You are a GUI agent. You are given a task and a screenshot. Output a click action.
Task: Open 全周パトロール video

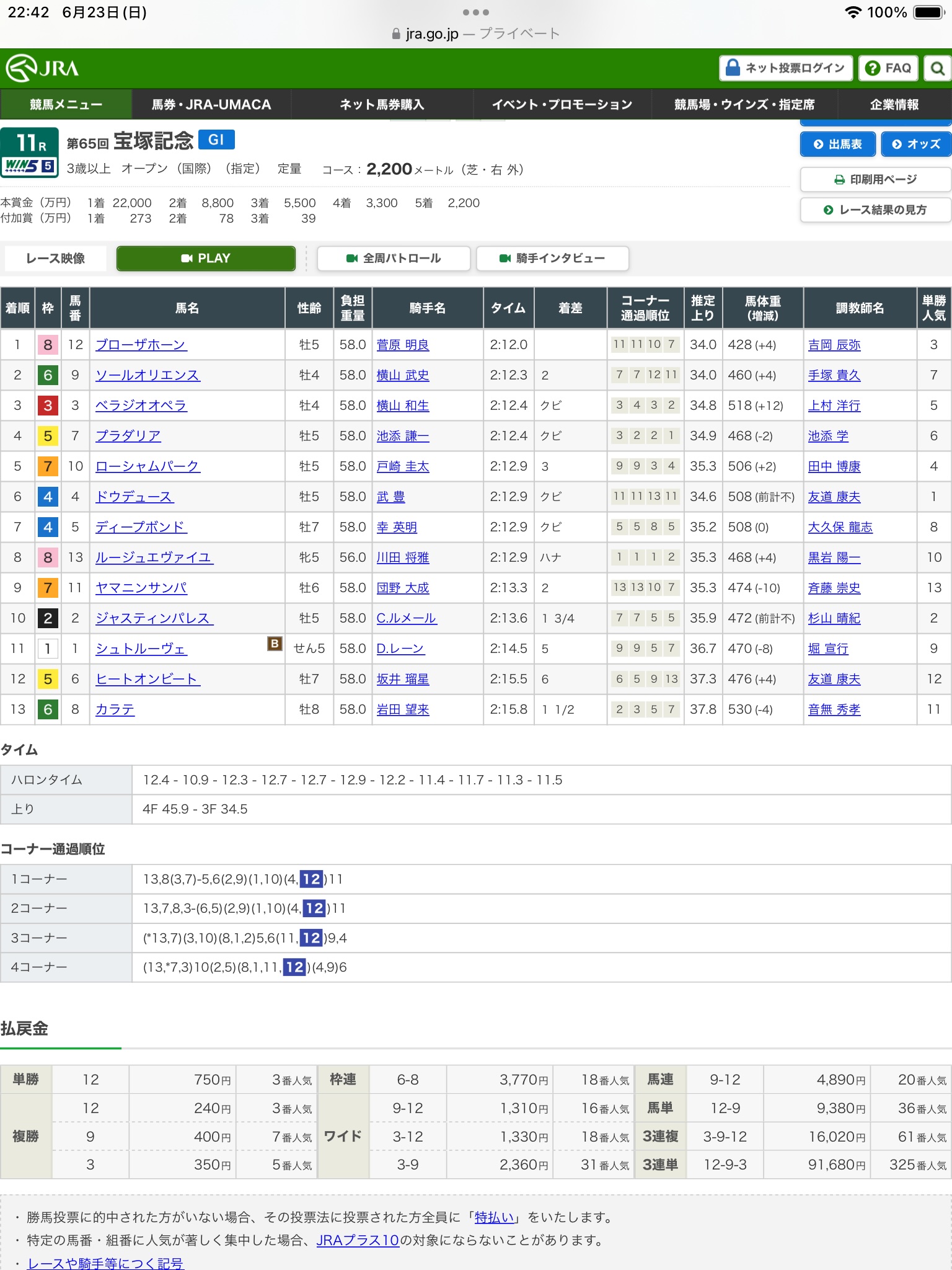(x=394, y=258)
